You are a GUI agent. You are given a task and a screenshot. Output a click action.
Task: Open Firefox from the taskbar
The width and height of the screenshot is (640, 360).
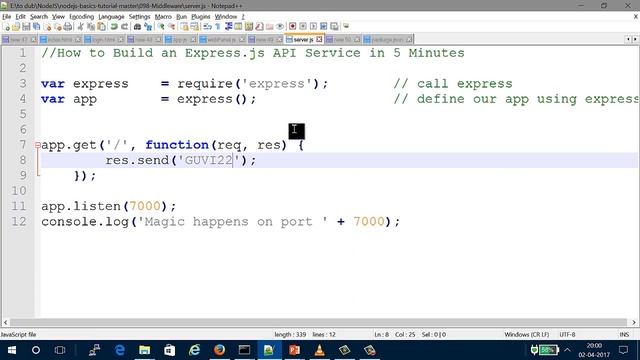coord(219,350)
